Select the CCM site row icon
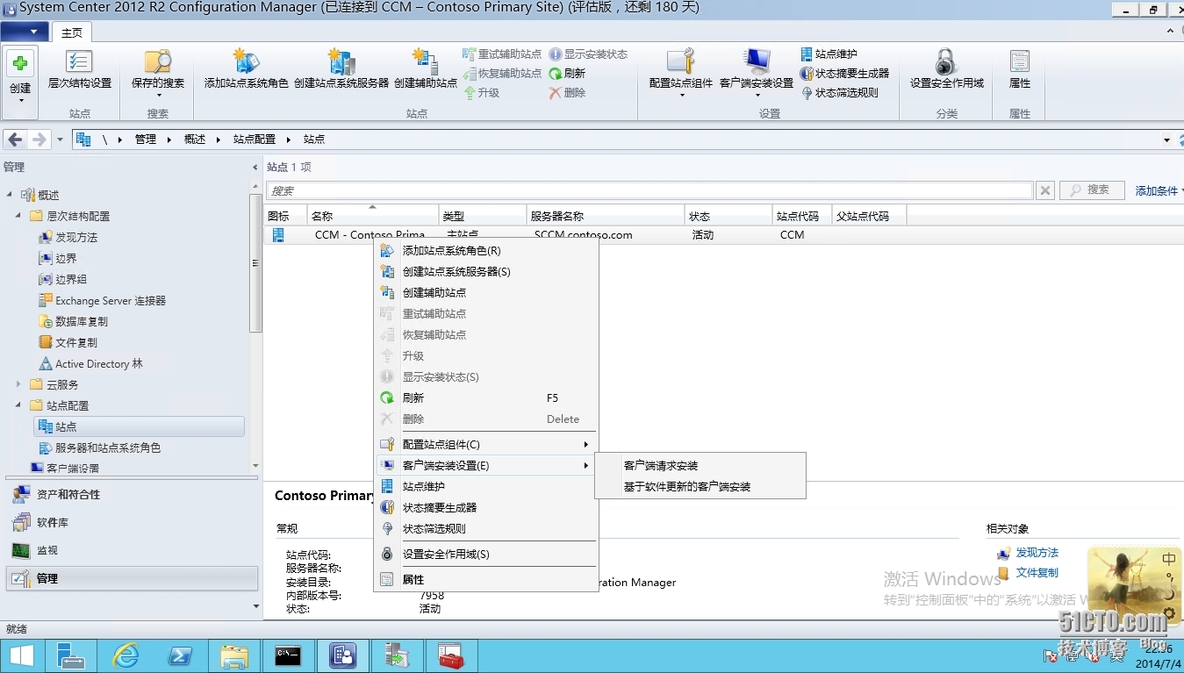 [279, 235]
